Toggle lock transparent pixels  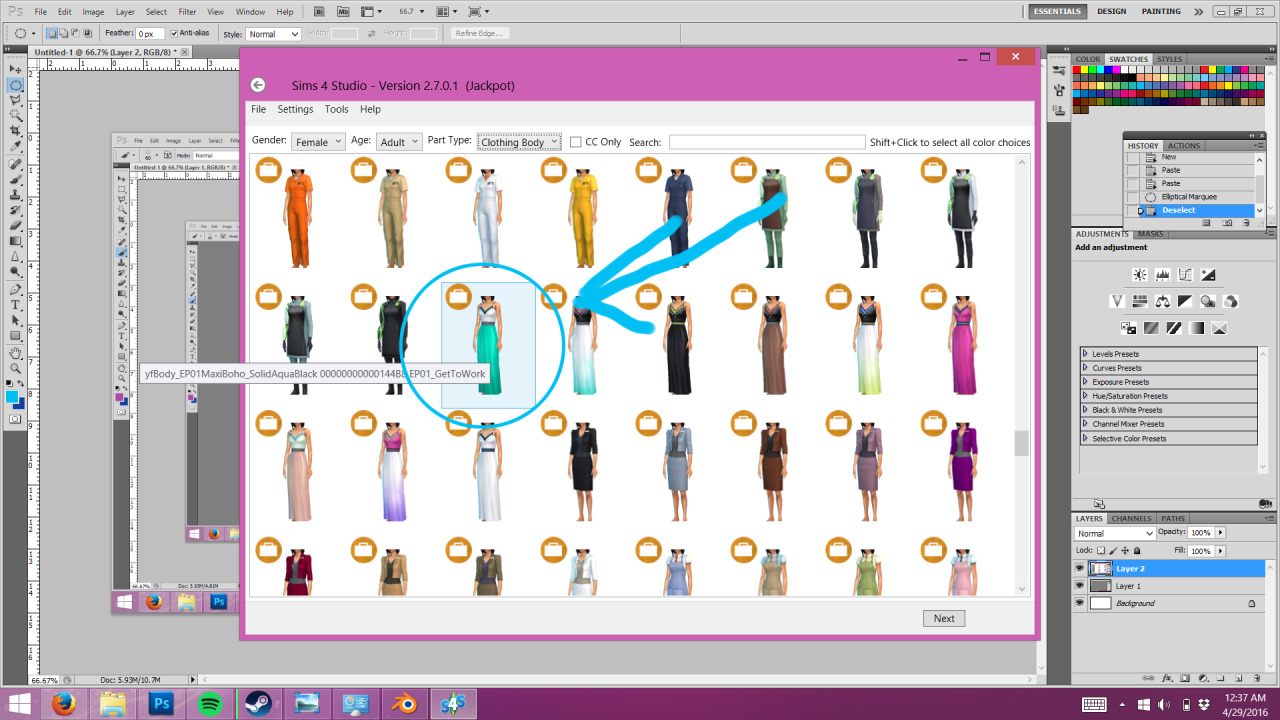(x=1101, y=550)
